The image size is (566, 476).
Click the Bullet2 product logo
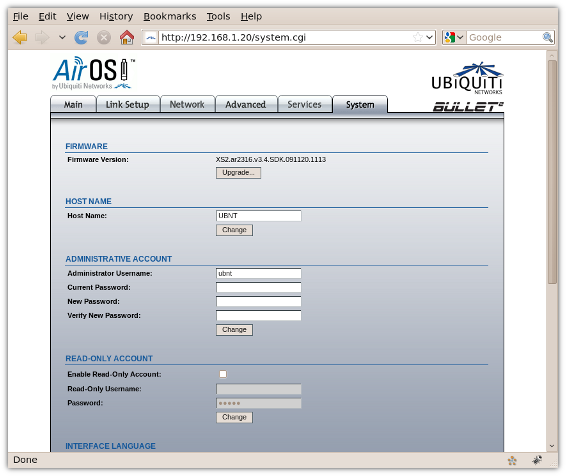468,107
